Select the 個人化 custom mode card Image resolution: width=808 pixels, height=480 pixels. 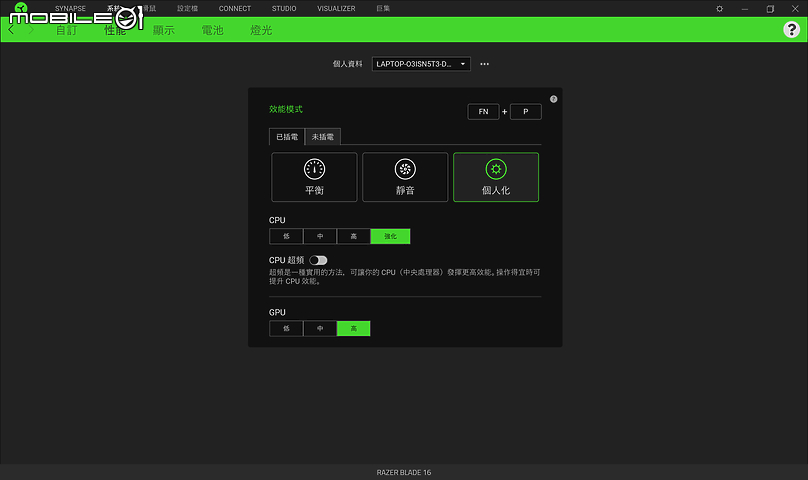[x=496, y=177]
